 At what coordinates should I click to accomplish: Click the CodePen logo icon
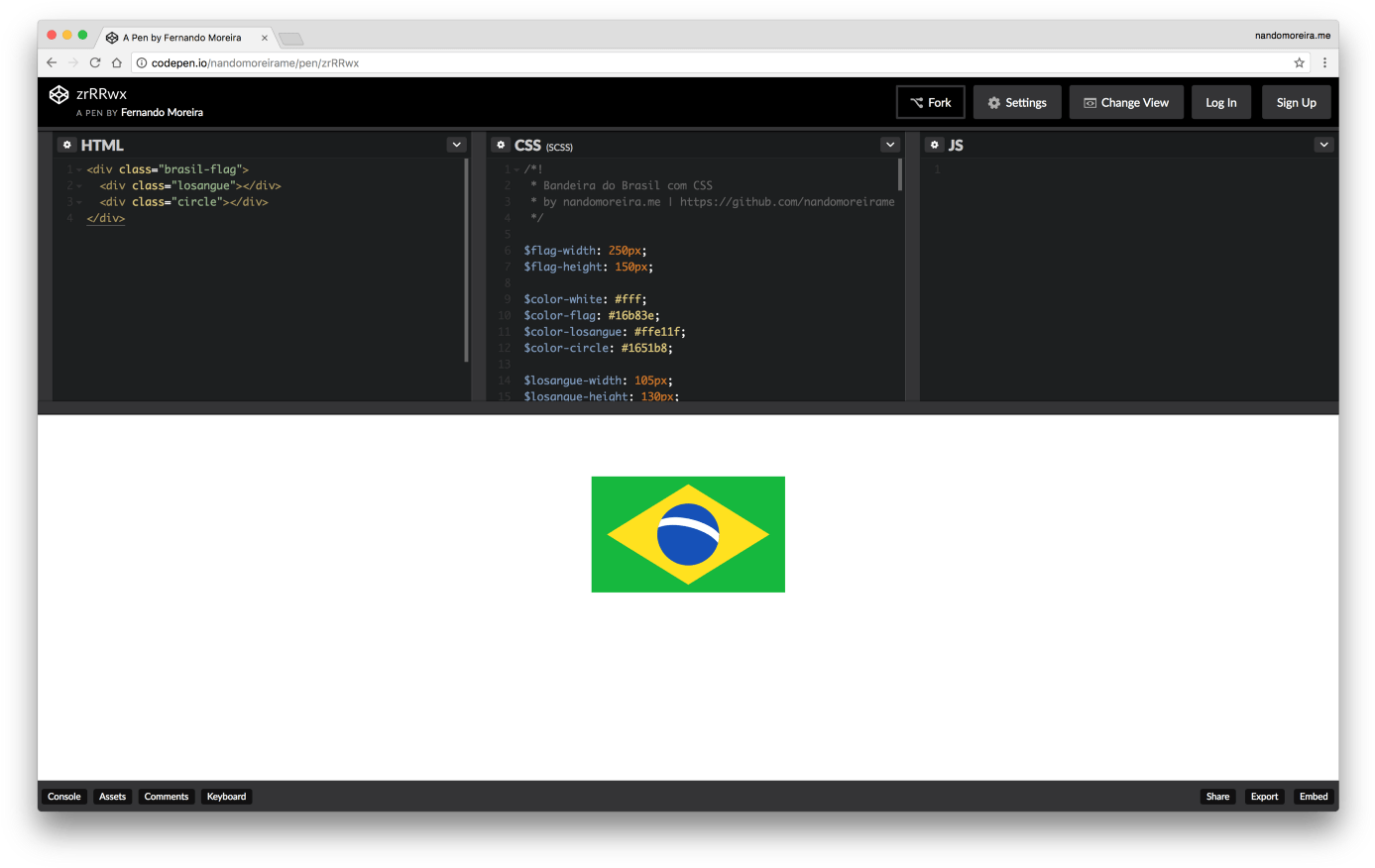pos(58,94)
